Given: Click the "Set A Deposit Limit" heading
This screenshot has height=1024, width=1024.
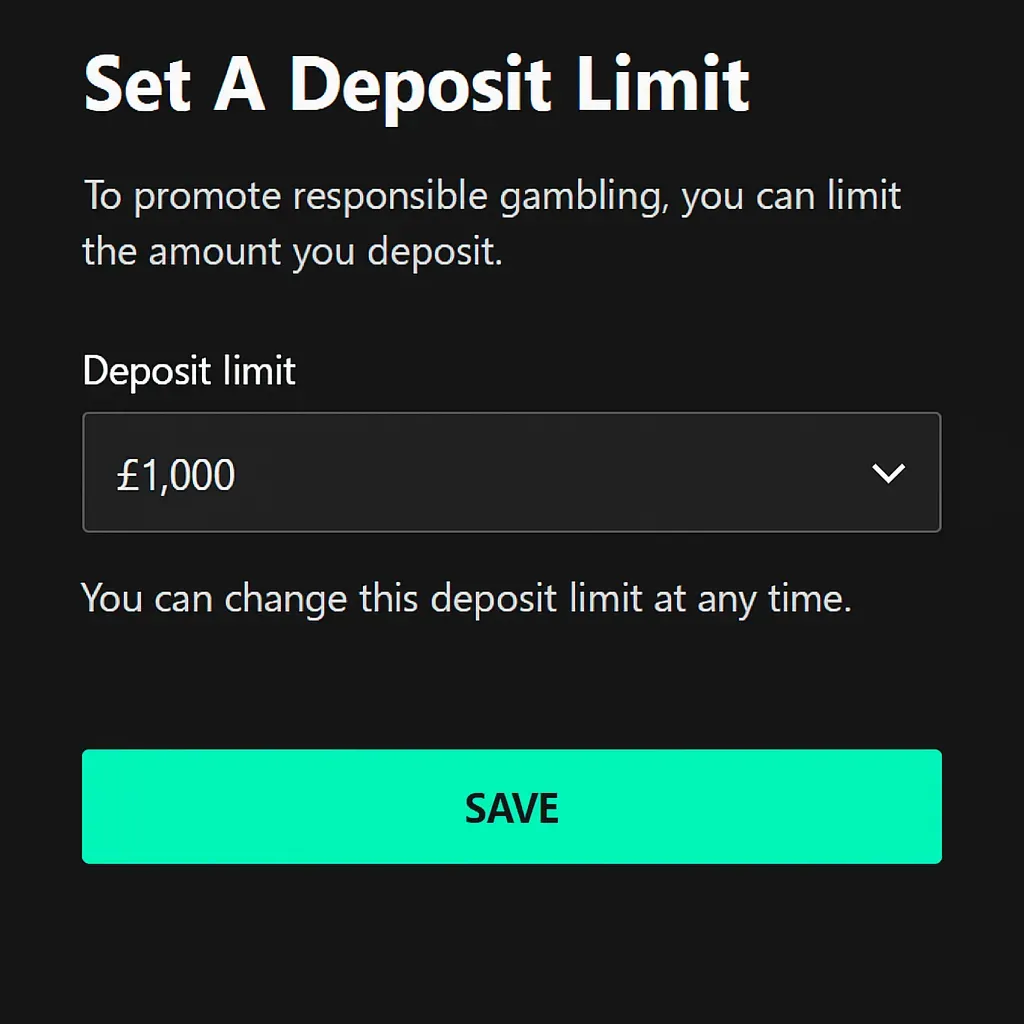Looking at the screenshot, I should click(x=416, y=86).
